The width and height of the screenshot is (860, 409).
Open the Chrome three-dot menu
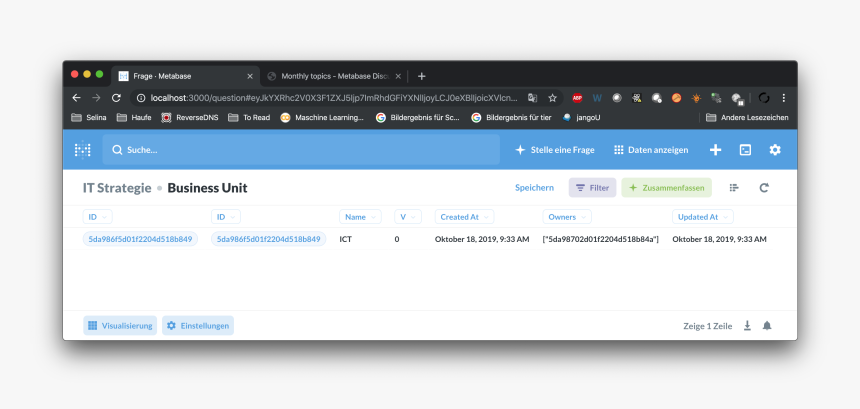tap(783, 98)
